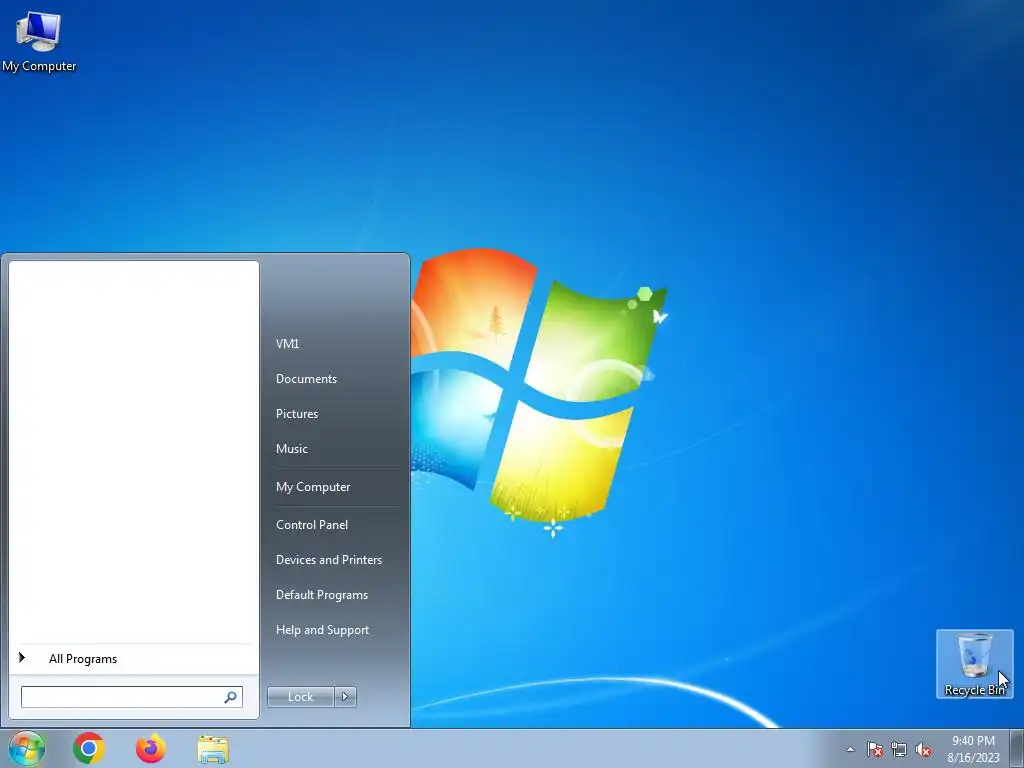Open Default Programs
1024x768 pixels.
pyautogui.click(x=322, y=595)
